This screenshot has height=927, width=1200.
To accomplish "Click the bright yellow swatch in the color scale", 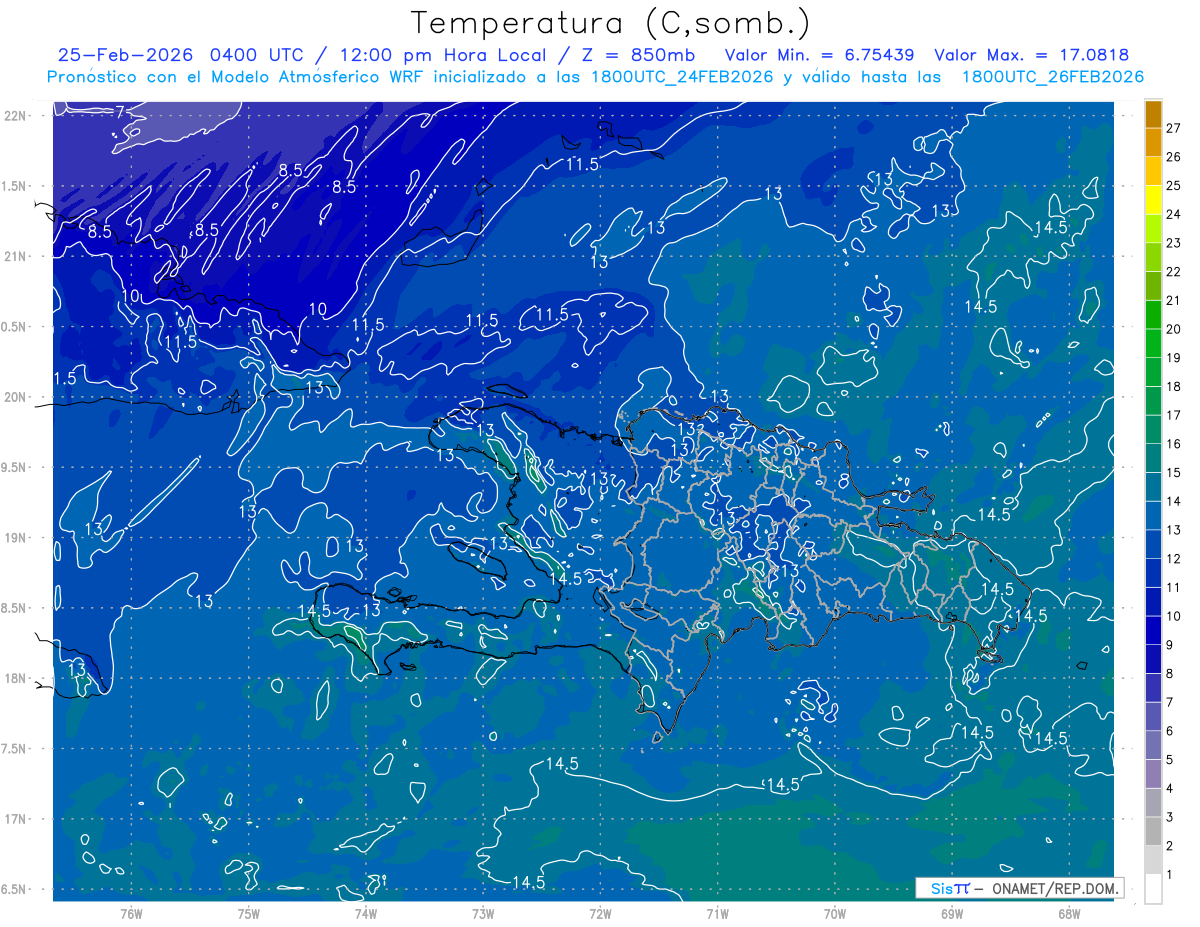I will click(x=1154, y=200).
